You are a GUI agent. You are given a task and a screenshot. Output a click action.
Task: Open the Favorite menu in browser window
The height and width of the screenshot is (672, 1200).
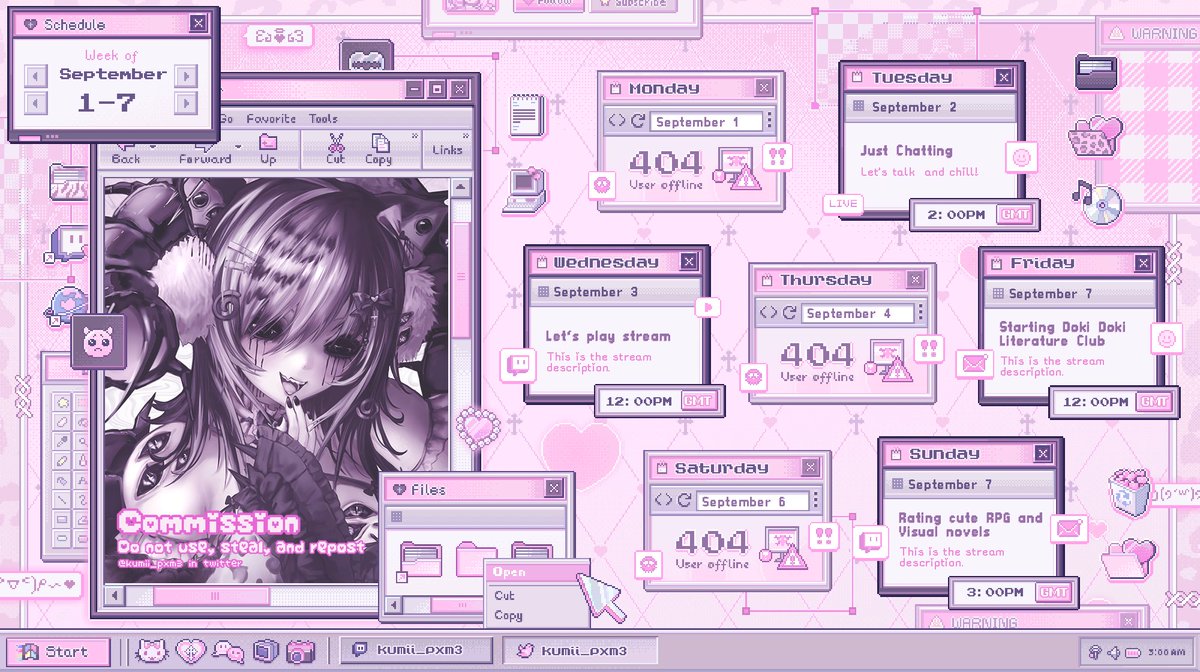pyautogui.click(x=271, y=118)
